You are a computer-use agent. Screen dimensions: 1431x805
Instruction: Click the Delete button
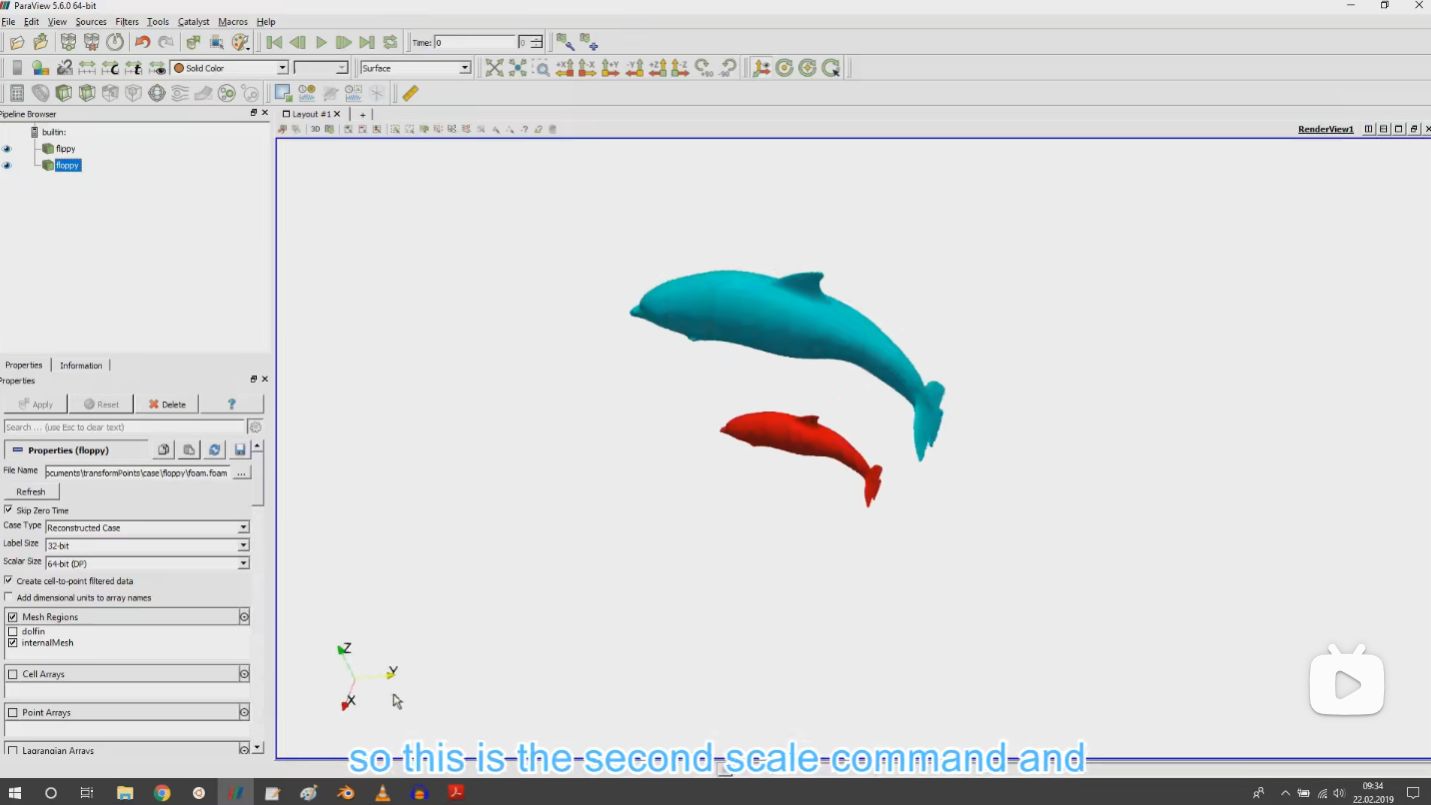tap(167, 404)
